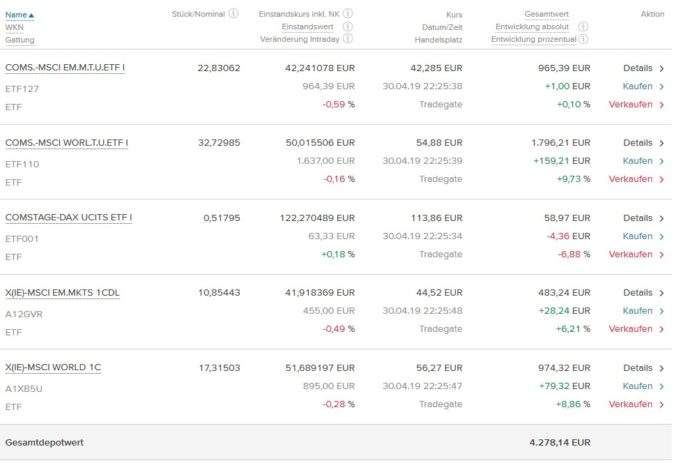Click the Kurs column header
The image size is (676, 463).
click(x=454, y=15)
